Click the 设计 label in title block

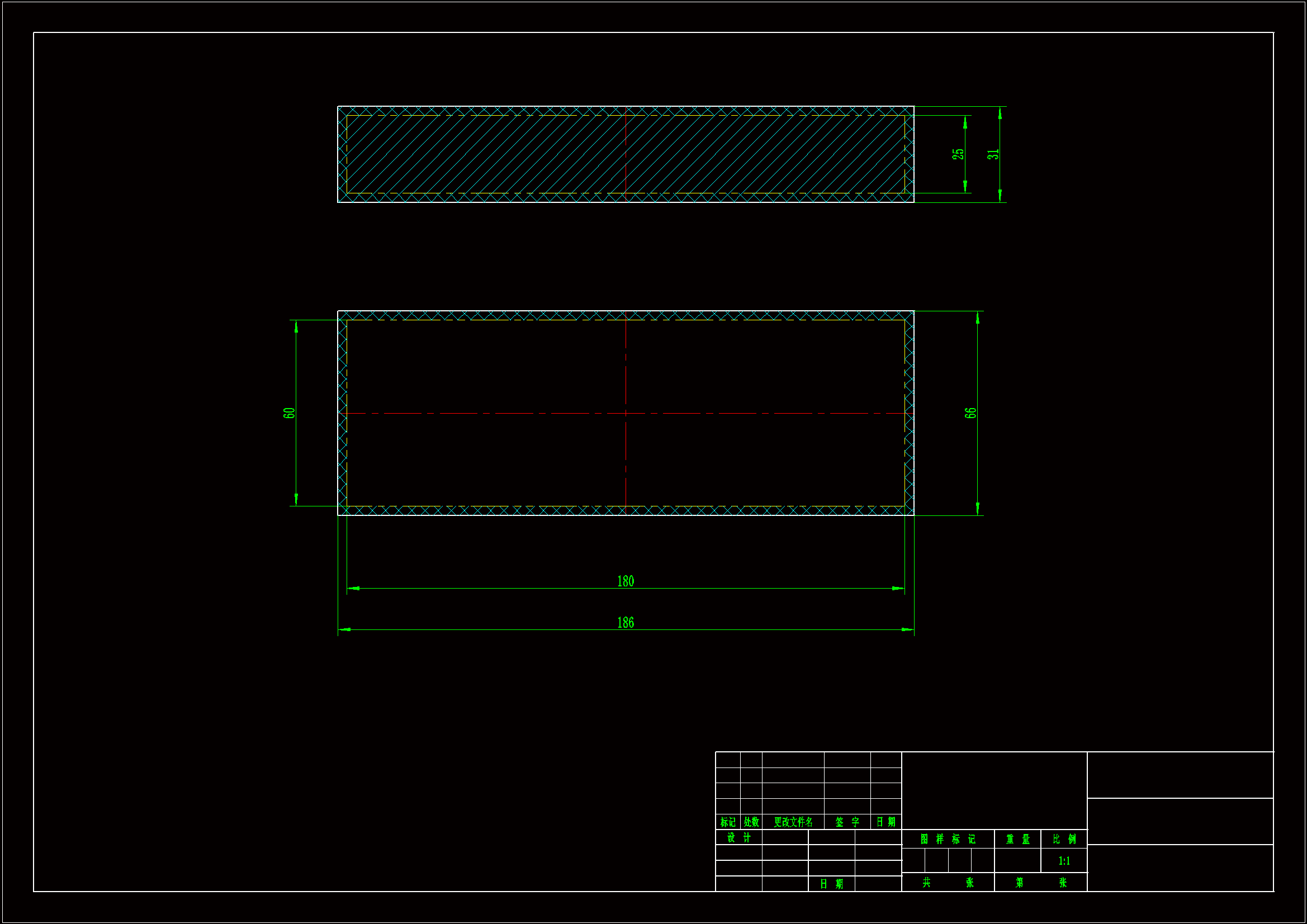click(739, 837)
